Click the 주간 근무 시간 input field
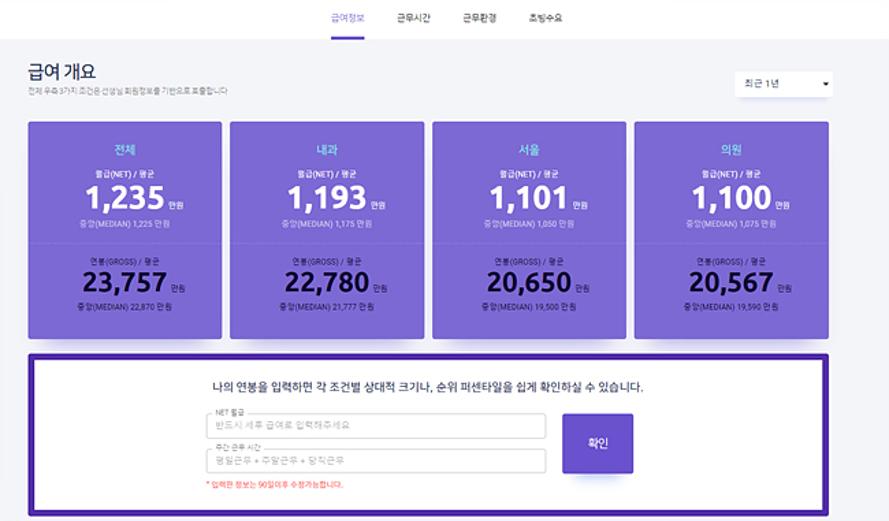Screen dimensions: 889x521 point(376,461)
